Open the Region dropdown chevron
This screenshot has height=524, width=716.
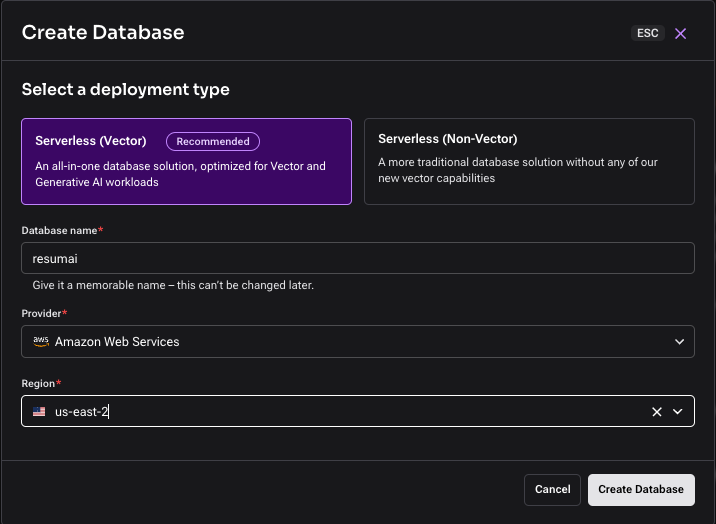(678, 411)
